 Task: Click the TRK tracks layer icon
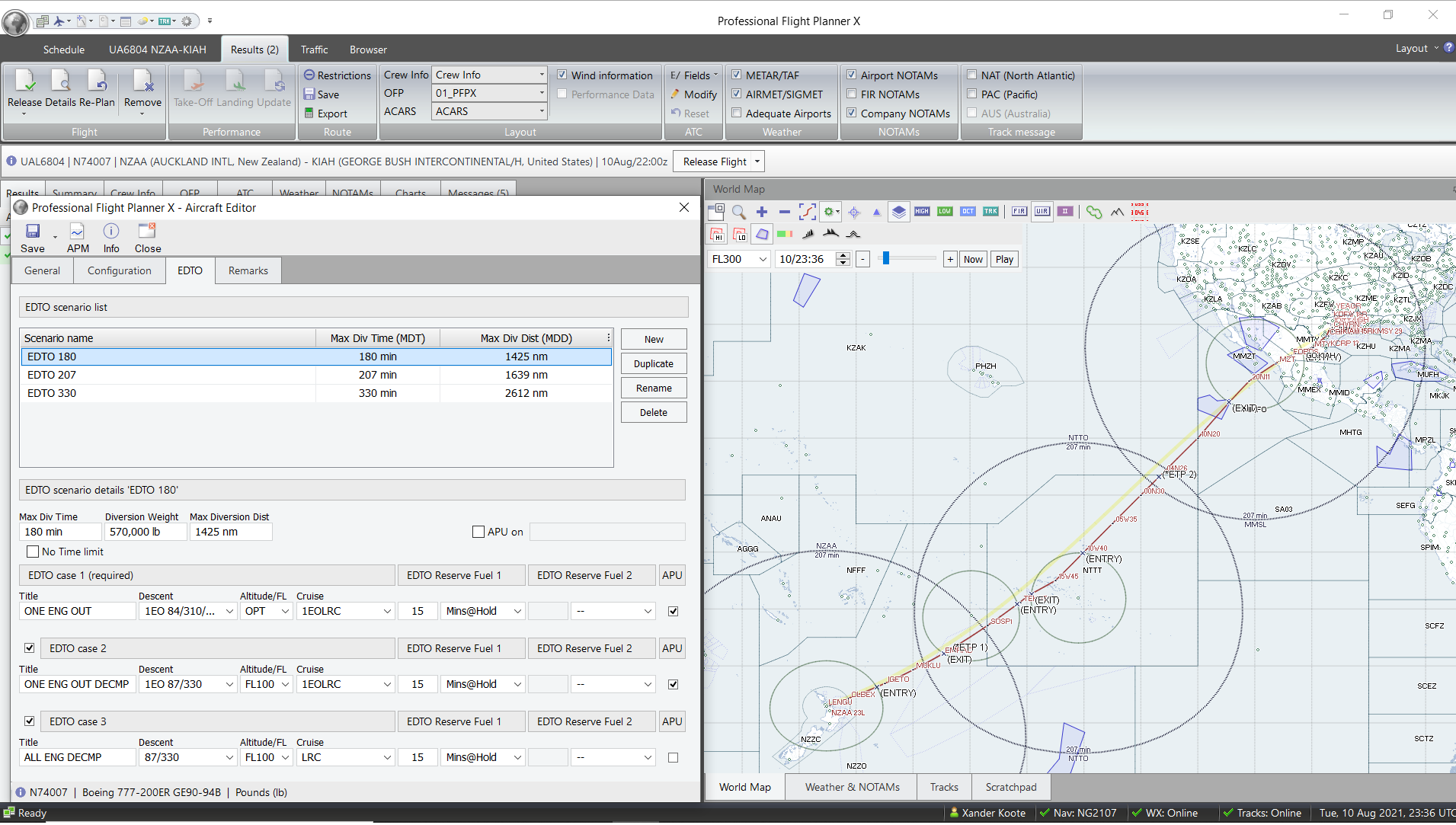[990, 212]
